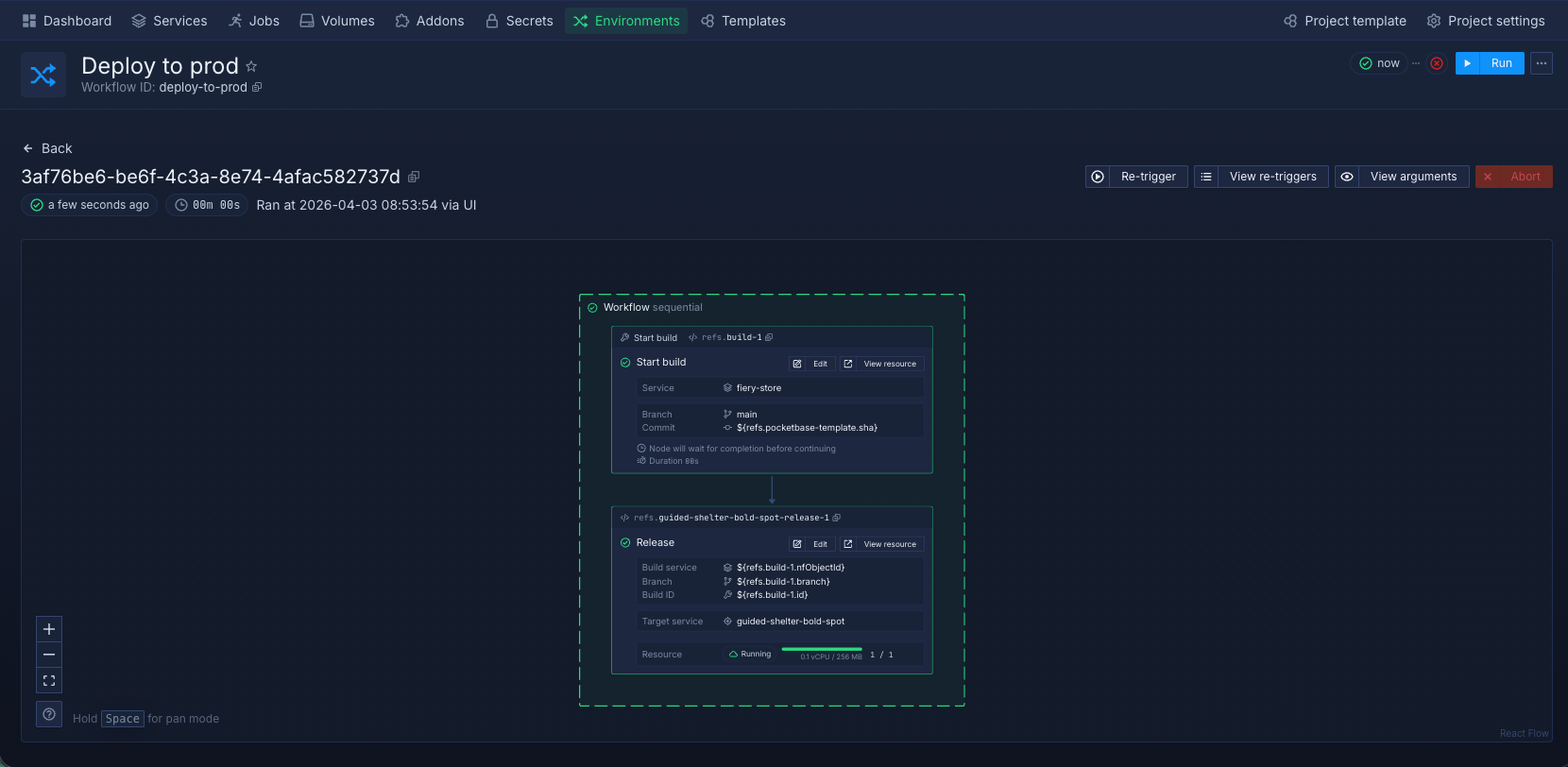Screen dimensions: 1568x767
Task: Copy the run ID to clipboard
Action: pos(414,177)
